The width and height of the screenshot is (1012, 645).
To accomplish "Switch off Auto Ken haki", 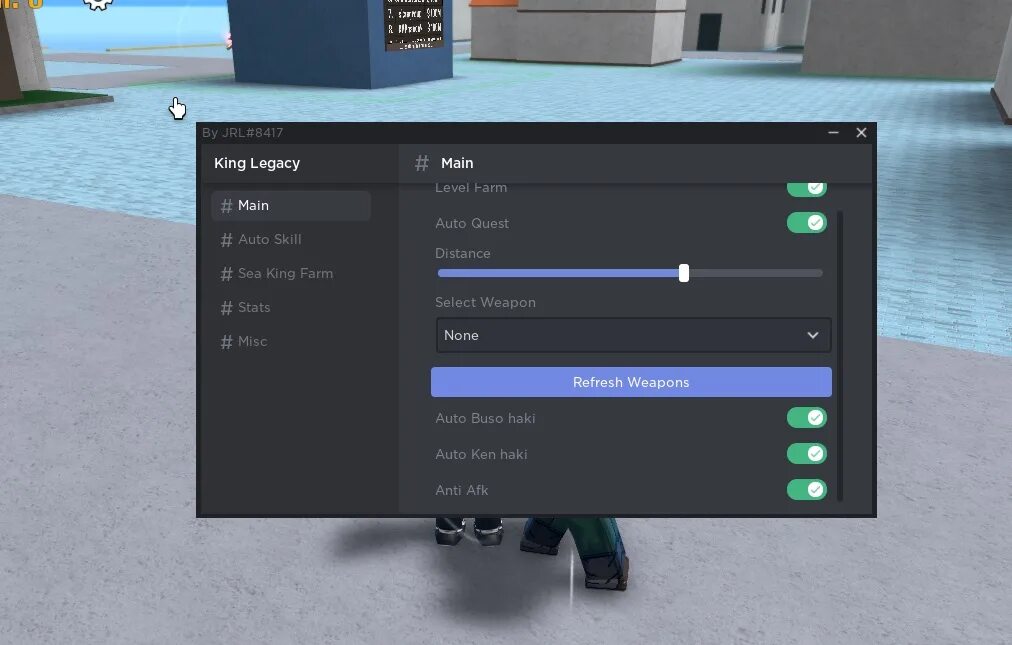I will click(806, 454).
